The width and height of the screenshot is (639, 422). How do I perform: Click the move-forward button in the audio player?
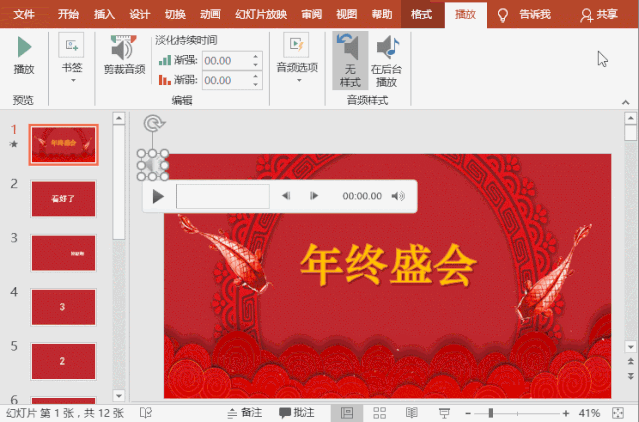313,196
